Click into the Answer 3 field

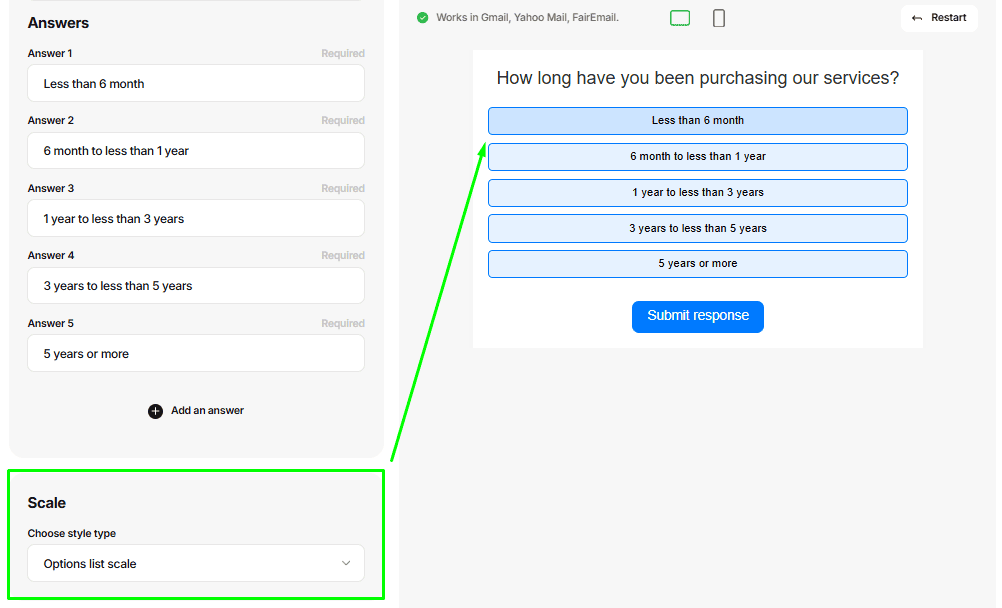(196, 219)
